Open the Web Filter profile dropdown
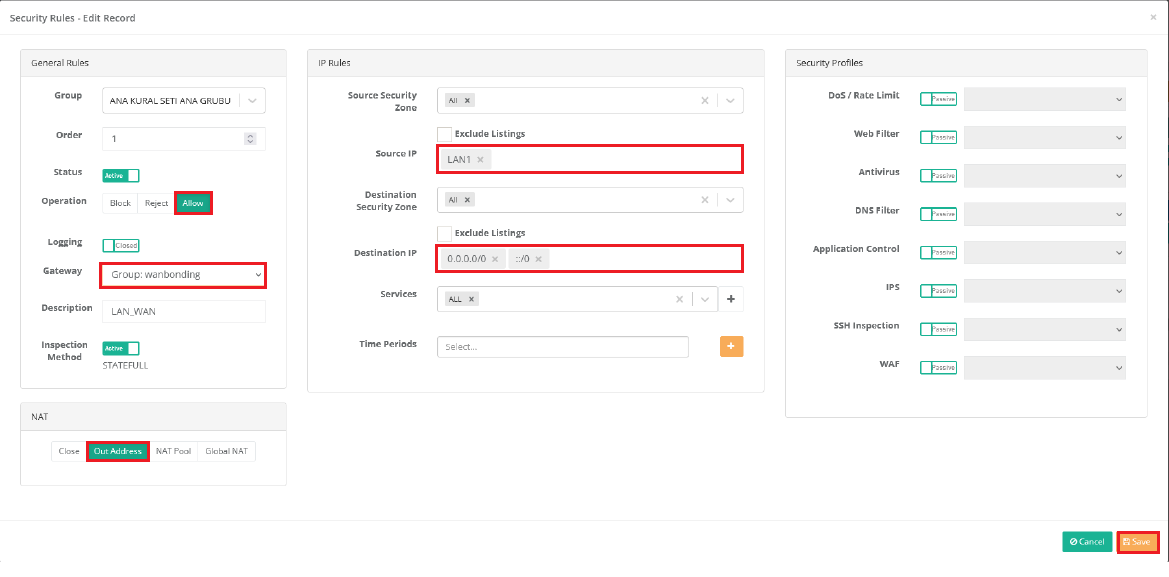Screen dimensions: 1169x577 coord(1044,137)
